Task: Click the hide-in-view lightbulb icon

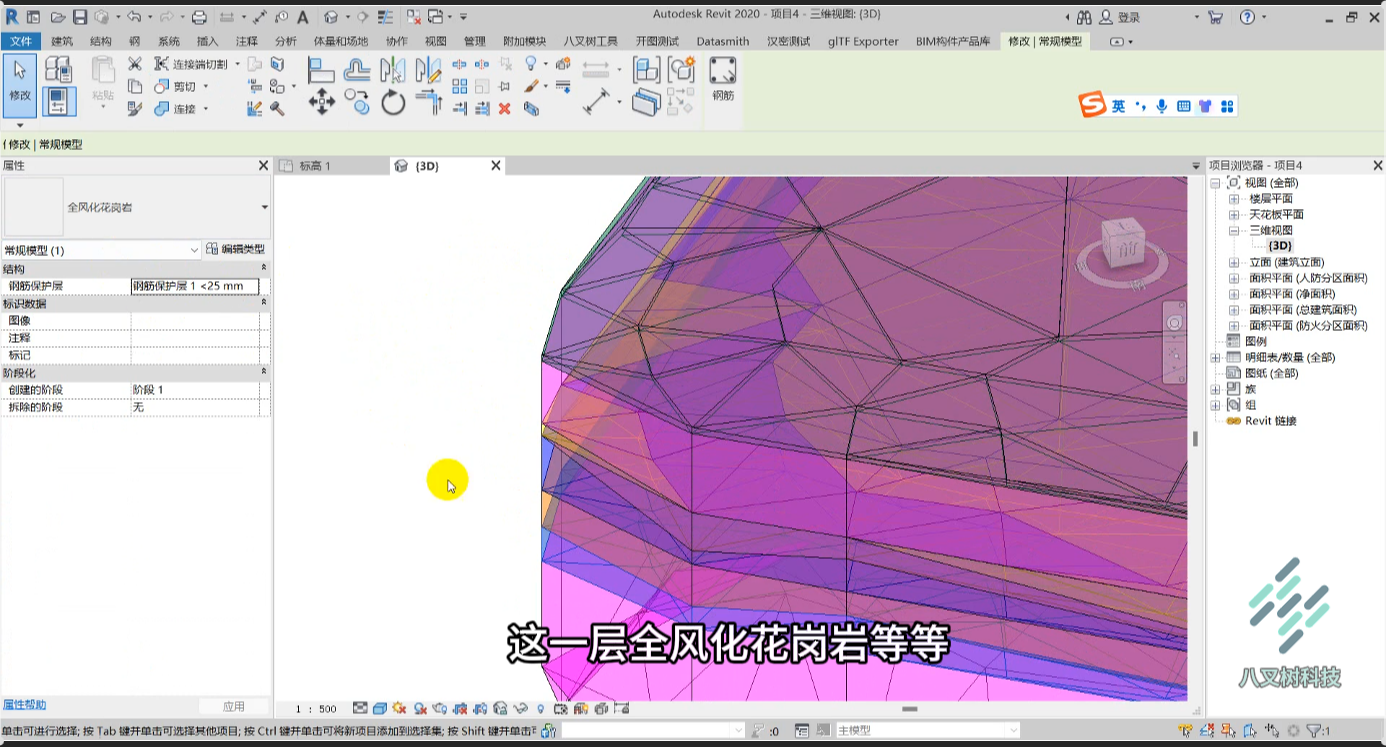Action: coord(532,64)
